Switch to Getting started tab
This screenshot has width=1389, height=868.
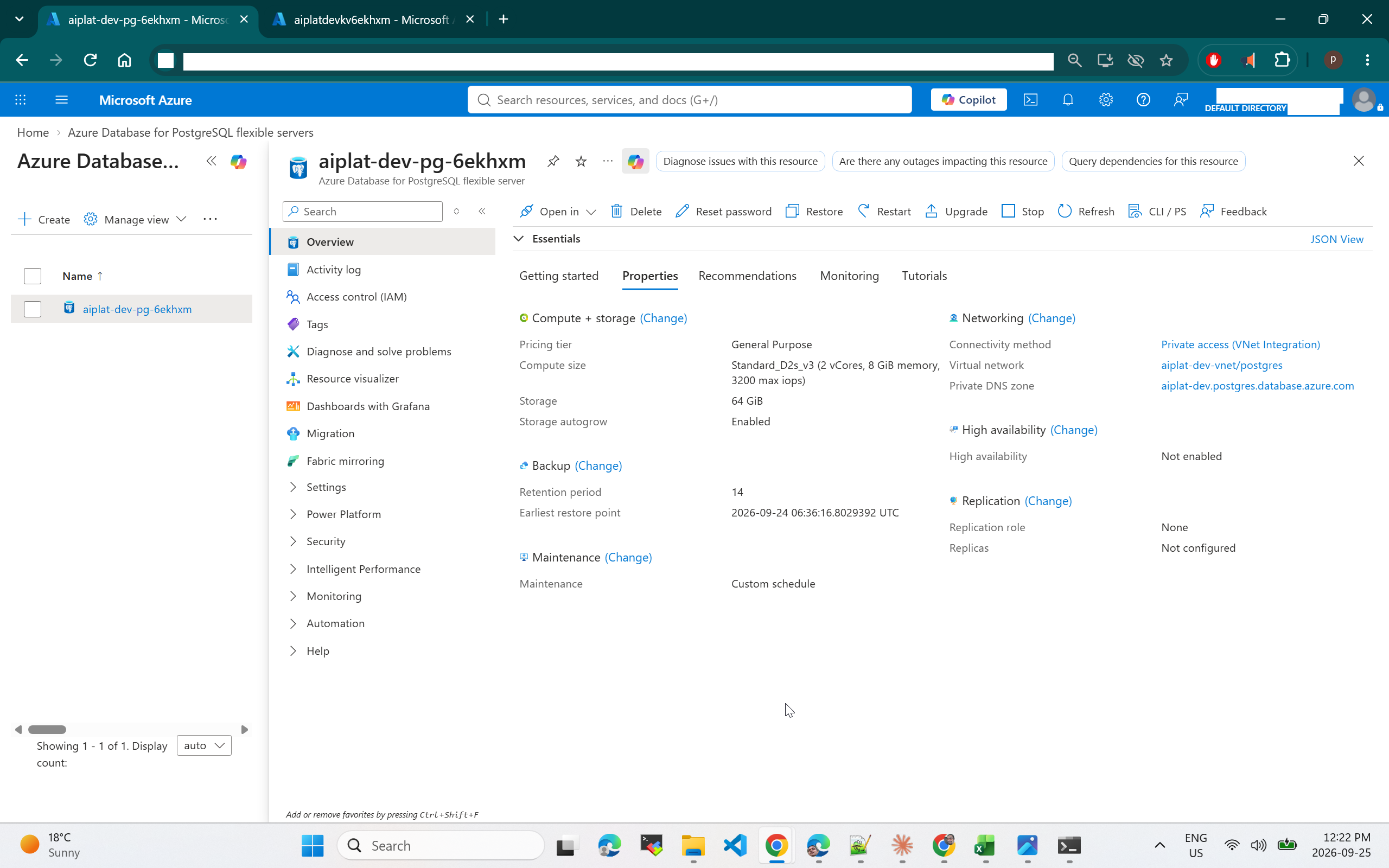click(x=558, y=276)
